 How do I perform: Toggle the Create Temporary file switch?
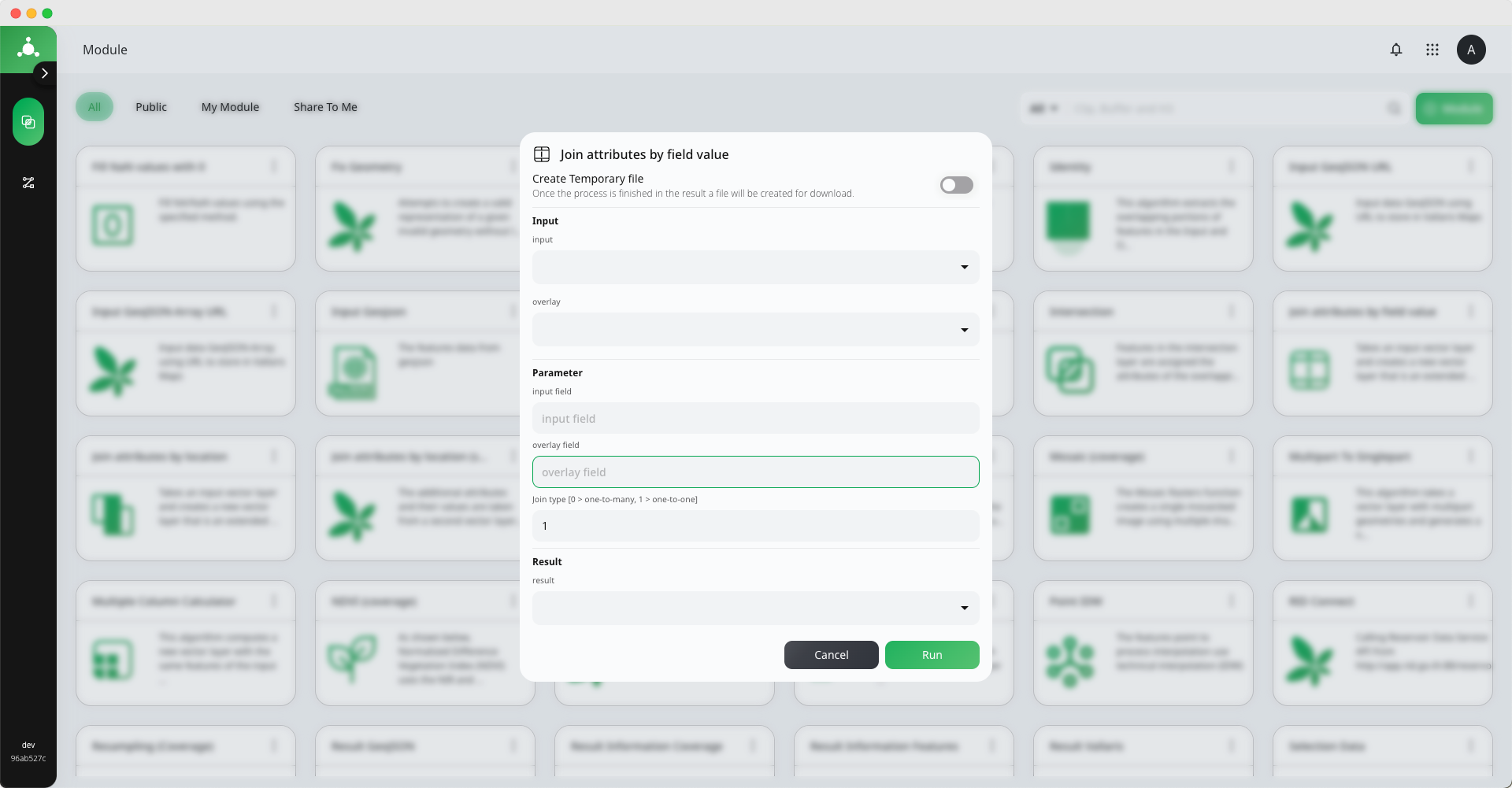pyautogui.click(x=957, y=185)
